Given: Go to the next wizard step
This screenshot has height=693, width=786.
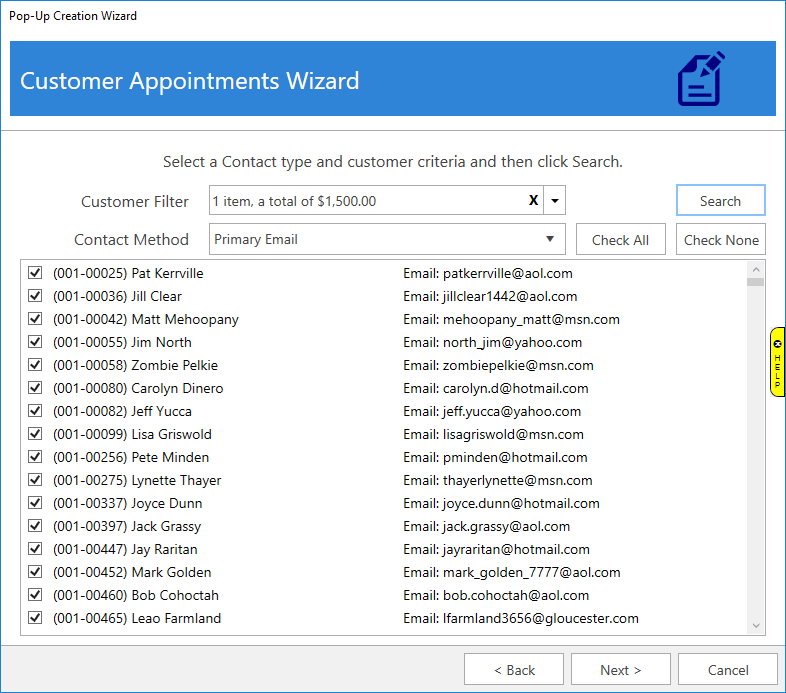Looking at the screenshot, I should (x=620, y=670).
